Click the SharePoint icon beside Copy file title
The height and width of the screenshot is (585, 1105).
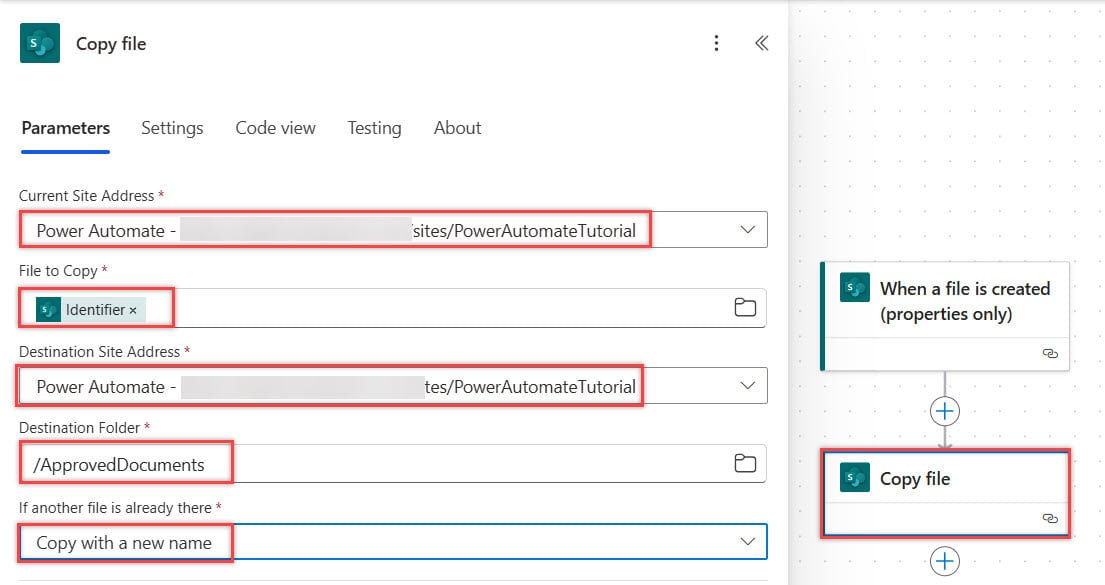[x=40, y=43]
